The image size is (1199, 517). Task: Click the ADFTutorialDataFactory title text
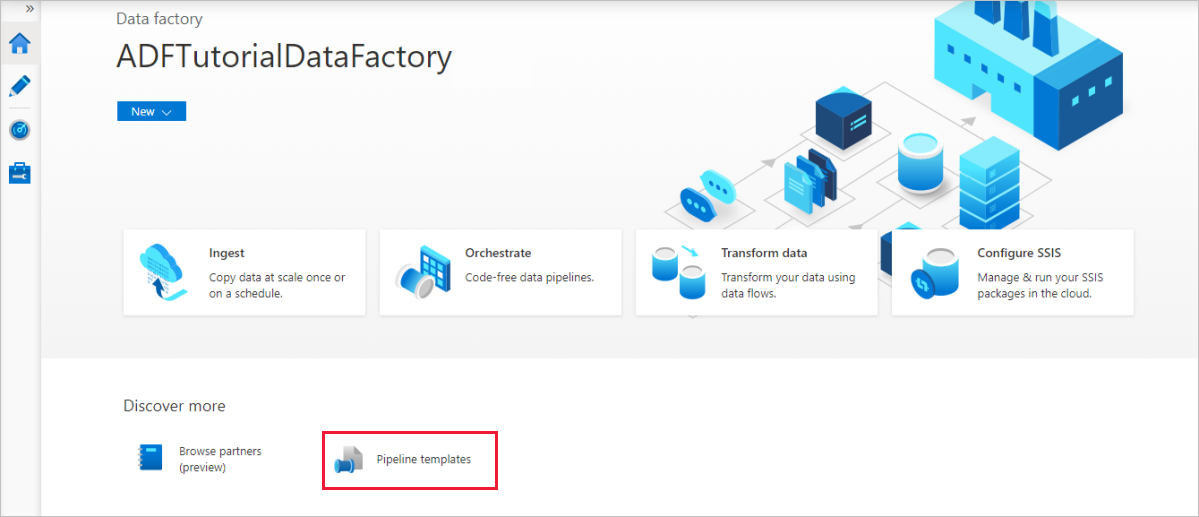click(284, 57)
